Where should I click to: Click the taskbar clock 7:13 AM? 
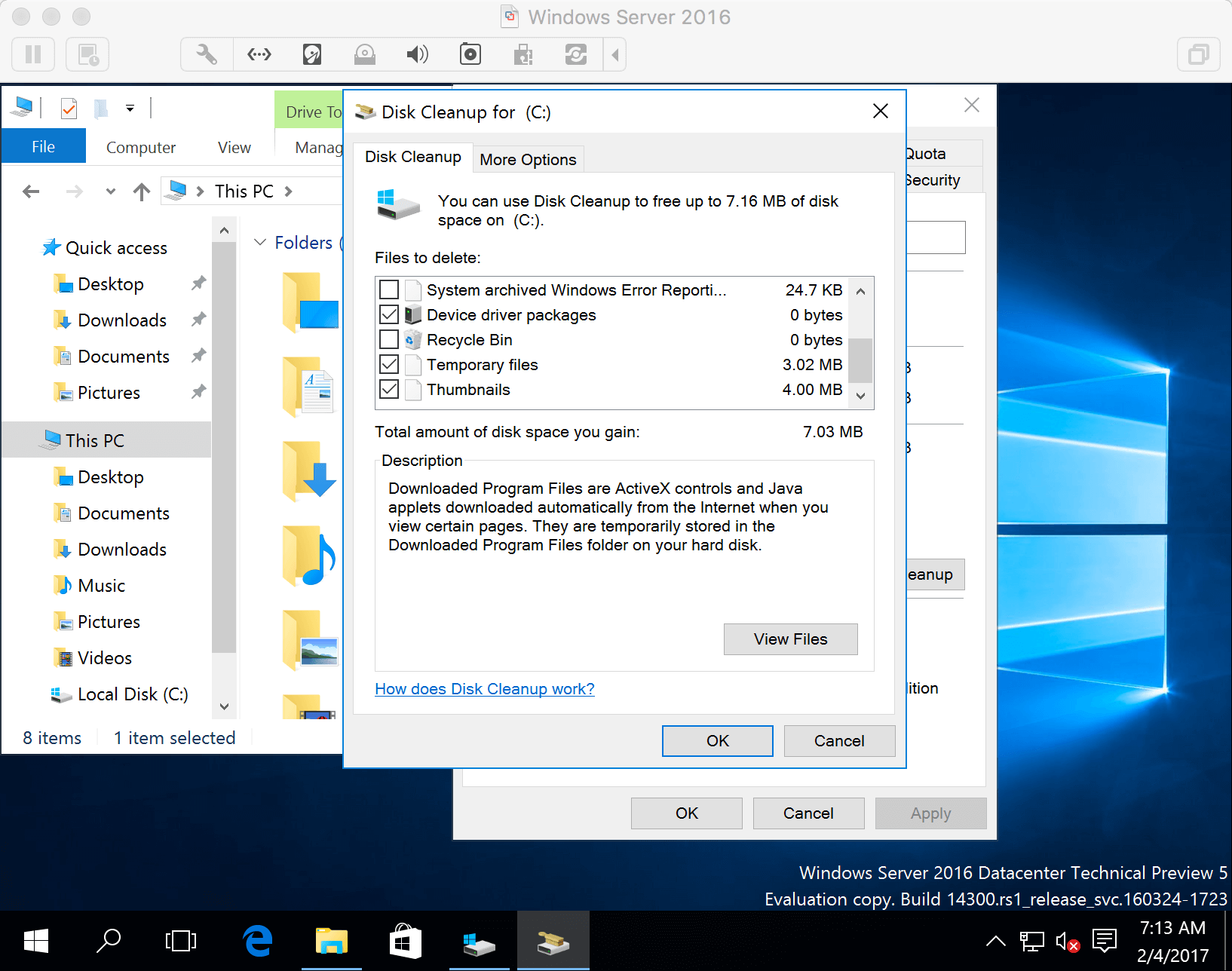[x=1172, y=927]
